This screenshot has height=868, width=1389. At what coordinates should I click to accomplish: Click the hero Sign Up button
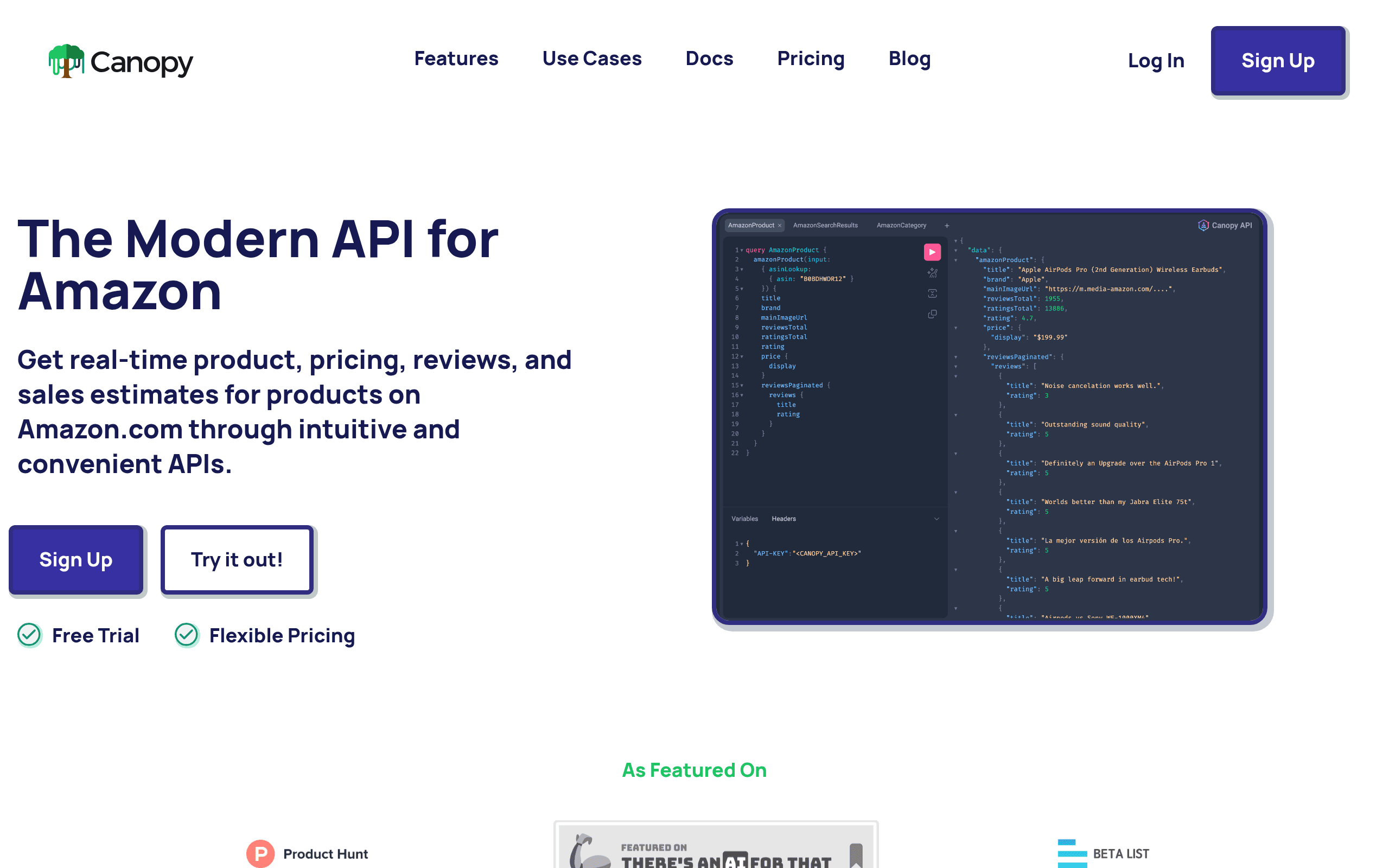click(x=76, y=560)
